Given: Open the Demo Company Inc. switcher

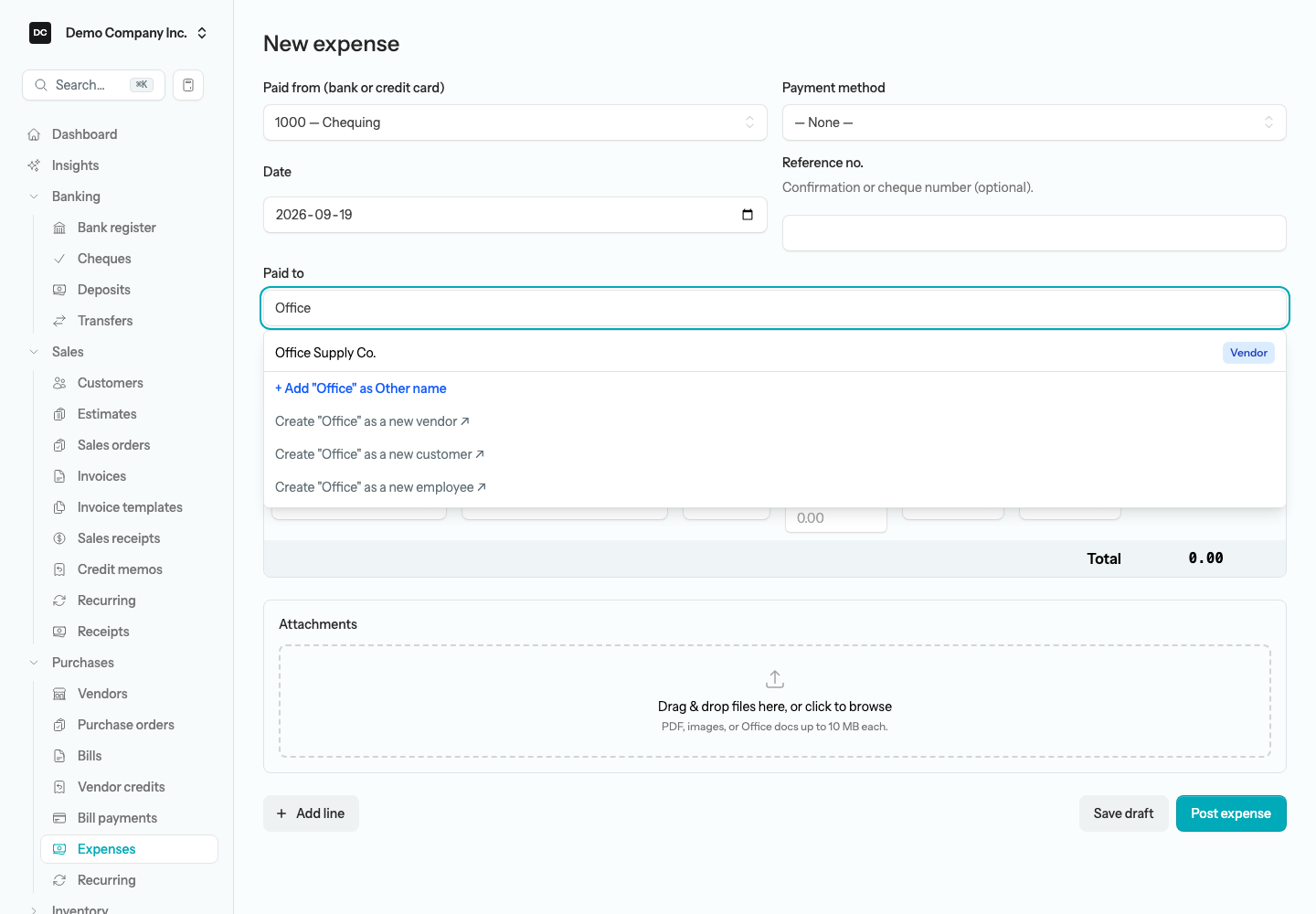Looking at the screenshot, I should (118, 33).
